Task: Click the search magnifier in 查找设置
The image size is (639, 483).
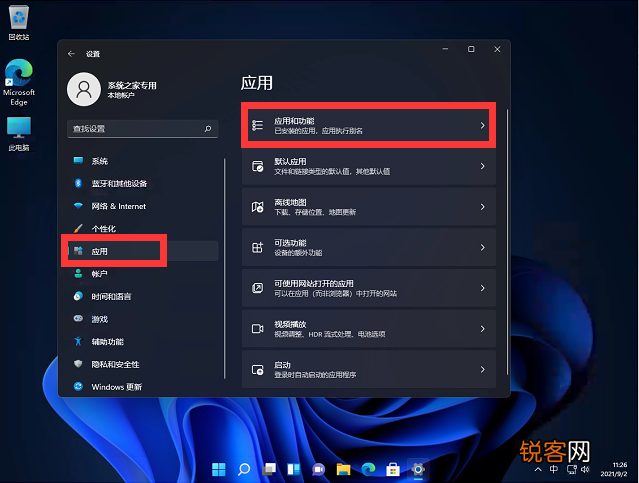Action: [x=208, y=129]
